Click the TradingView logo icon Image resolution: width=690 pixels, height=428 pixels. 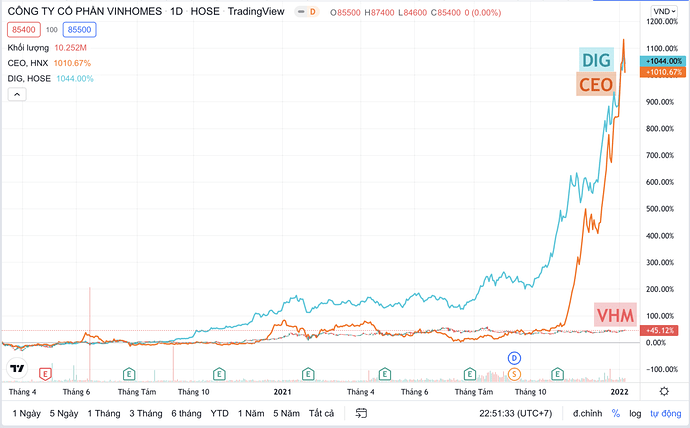(17, 369)
